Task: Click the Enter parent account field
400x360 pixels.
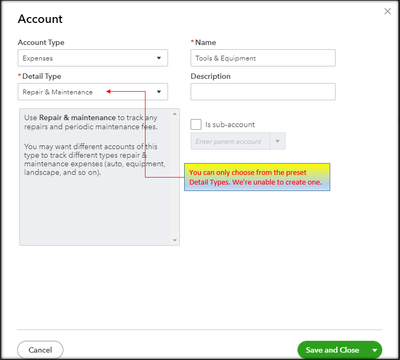Action: (x=230, y=141)
